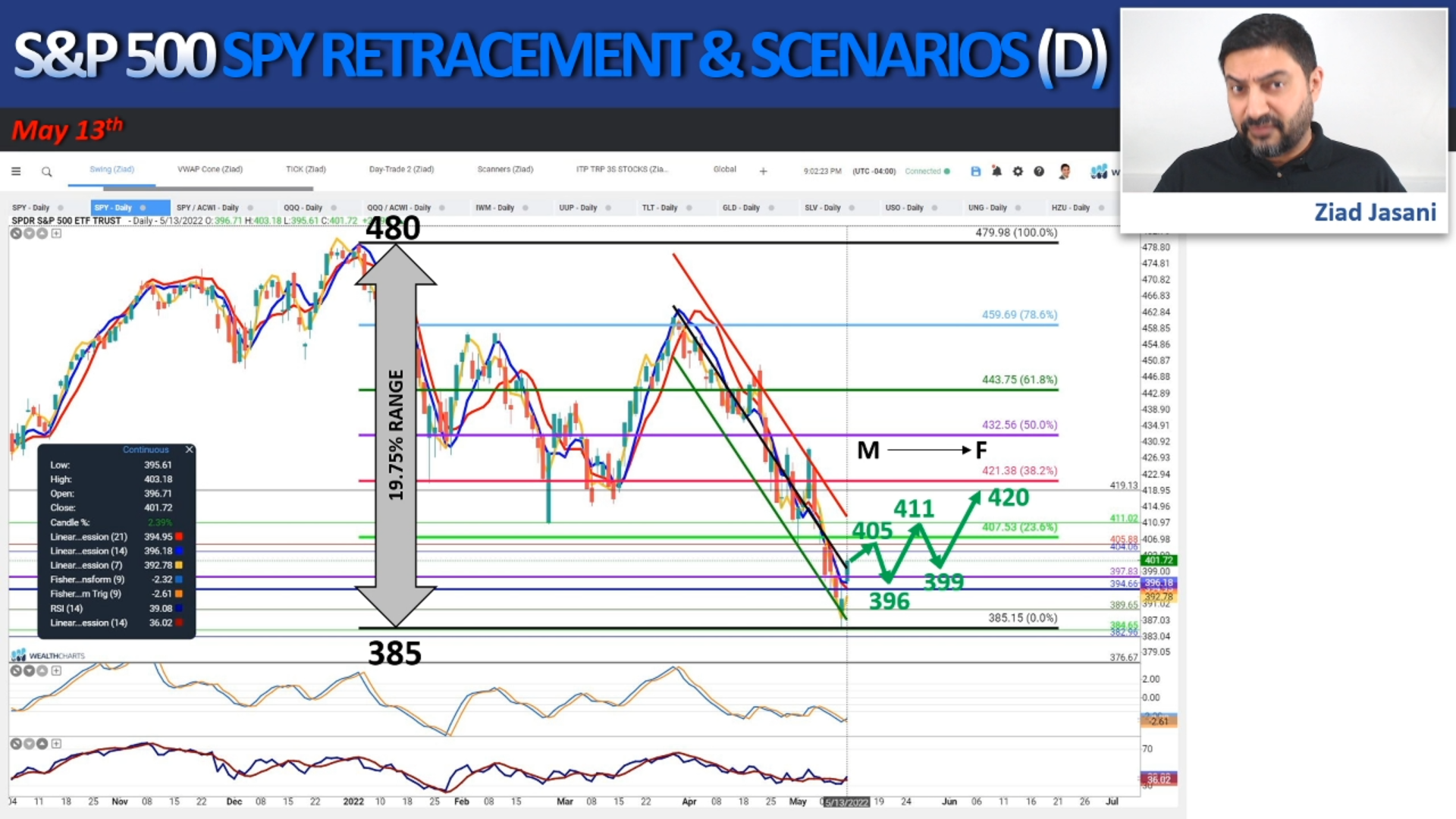
Task: Click the plus icon on the RSI pane
Action: (56, 744)
